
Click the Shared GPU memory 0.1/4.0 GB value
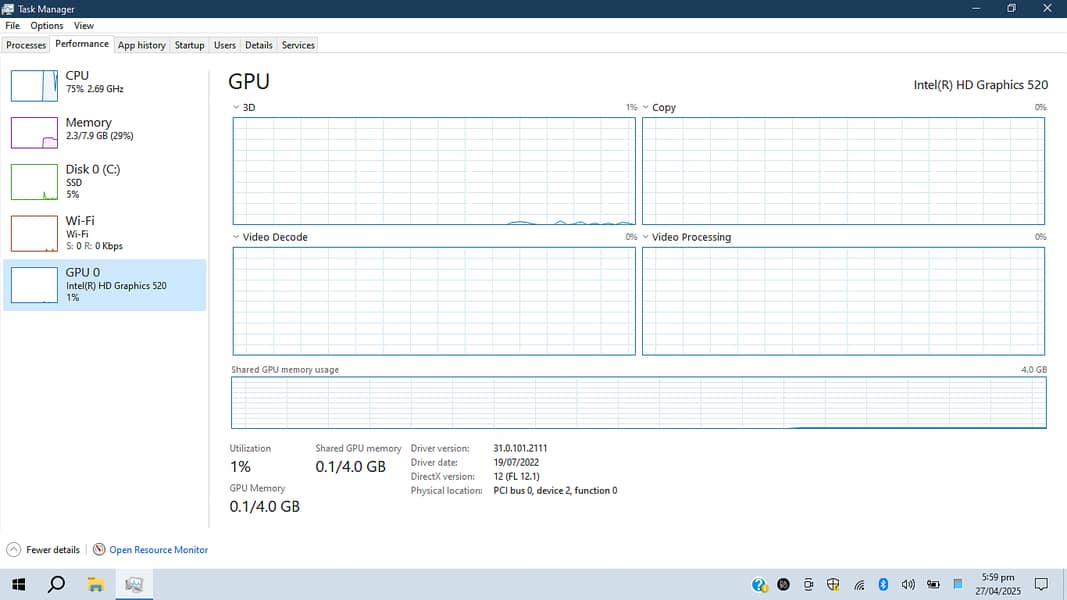click(350, 467)
